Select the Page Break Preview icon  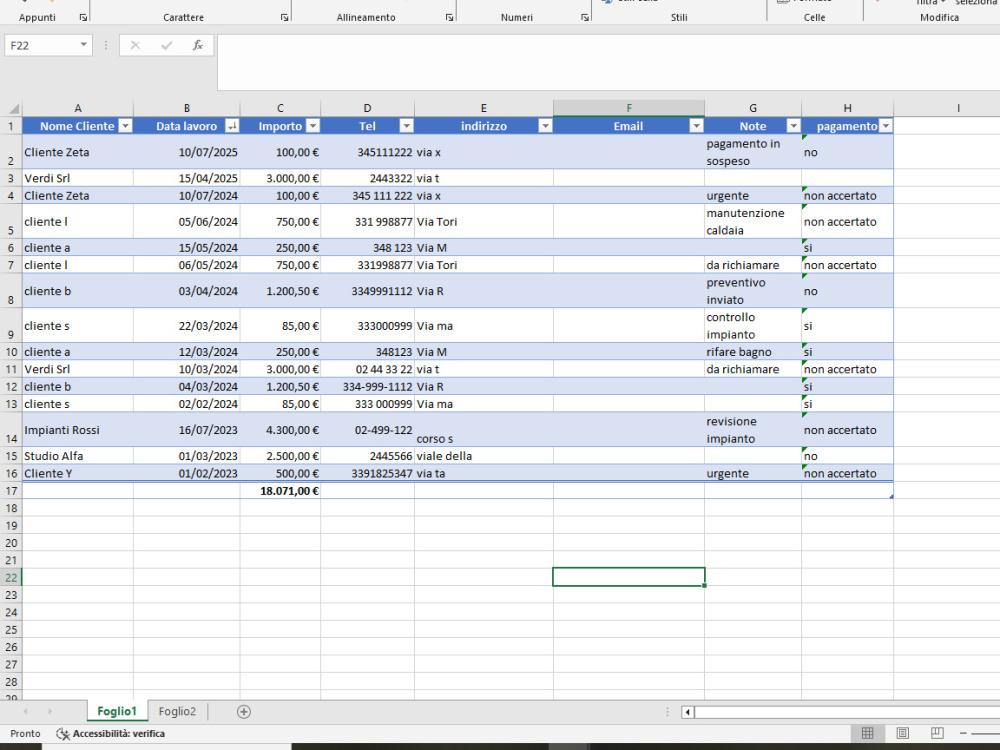937,733
